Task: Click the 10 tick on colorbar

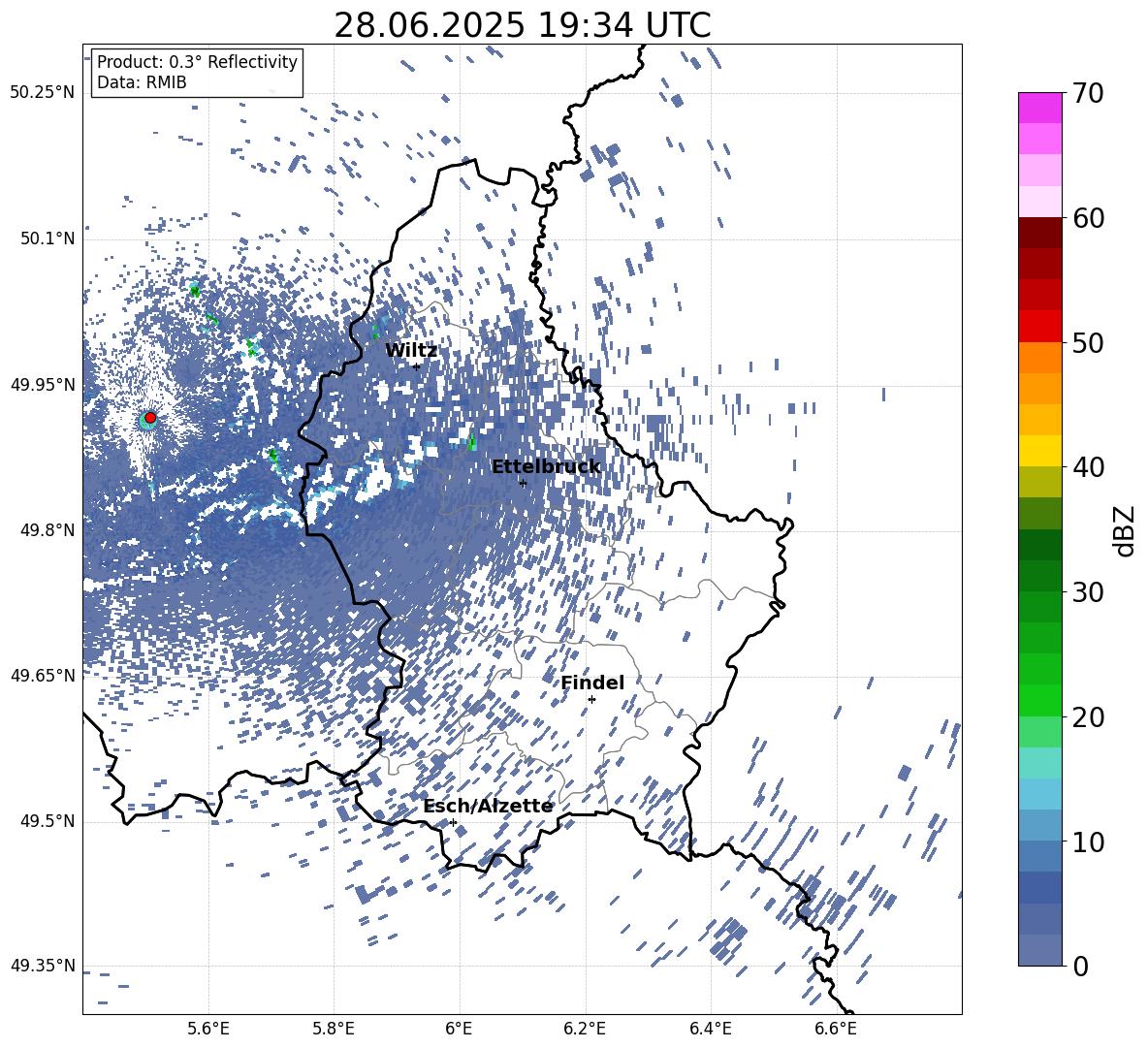Action: (x=1088, y=842)
